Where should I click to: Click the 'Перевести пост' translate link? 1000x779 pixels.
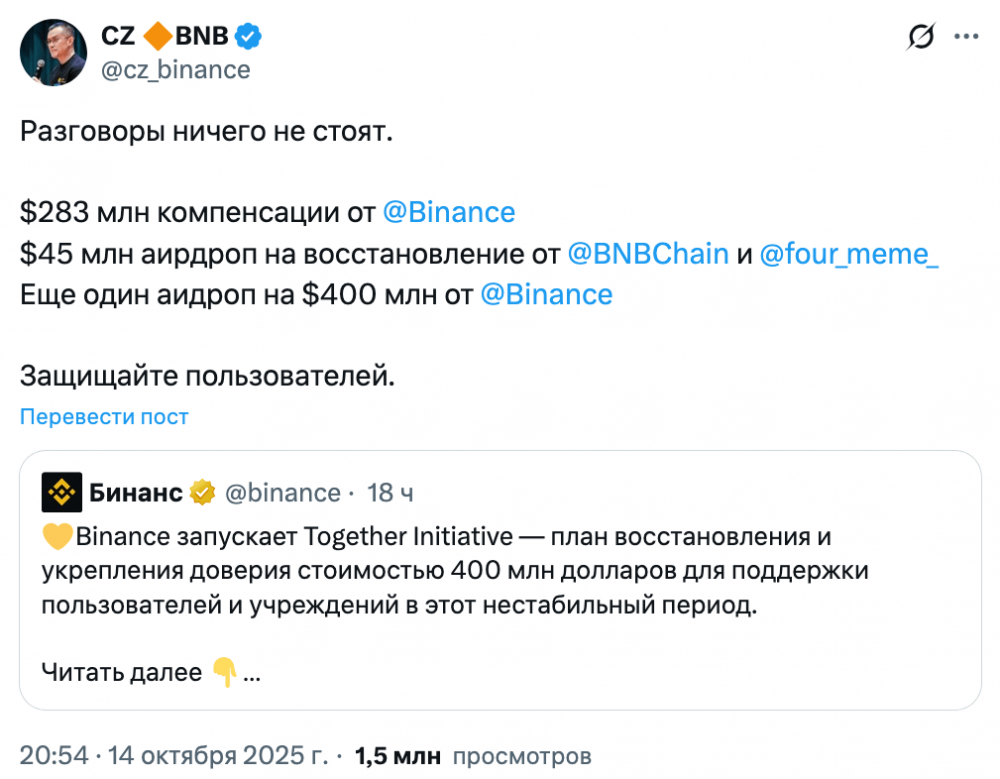[104, 417]
